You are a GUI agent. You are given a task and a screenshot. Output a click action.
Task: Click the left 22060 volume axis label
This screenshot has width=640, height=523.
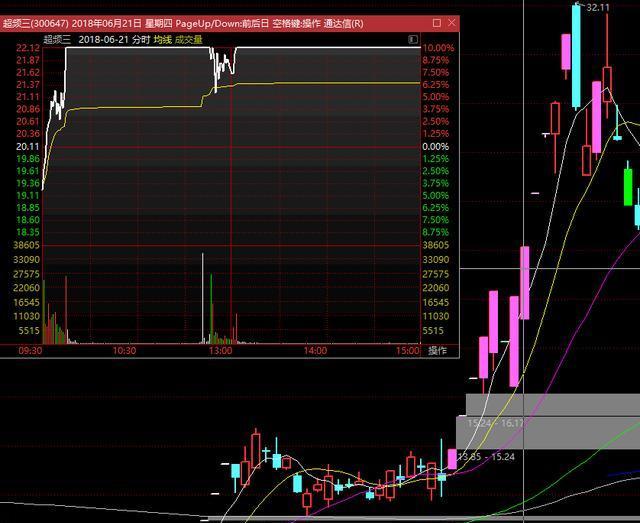(x=27, y=288)
